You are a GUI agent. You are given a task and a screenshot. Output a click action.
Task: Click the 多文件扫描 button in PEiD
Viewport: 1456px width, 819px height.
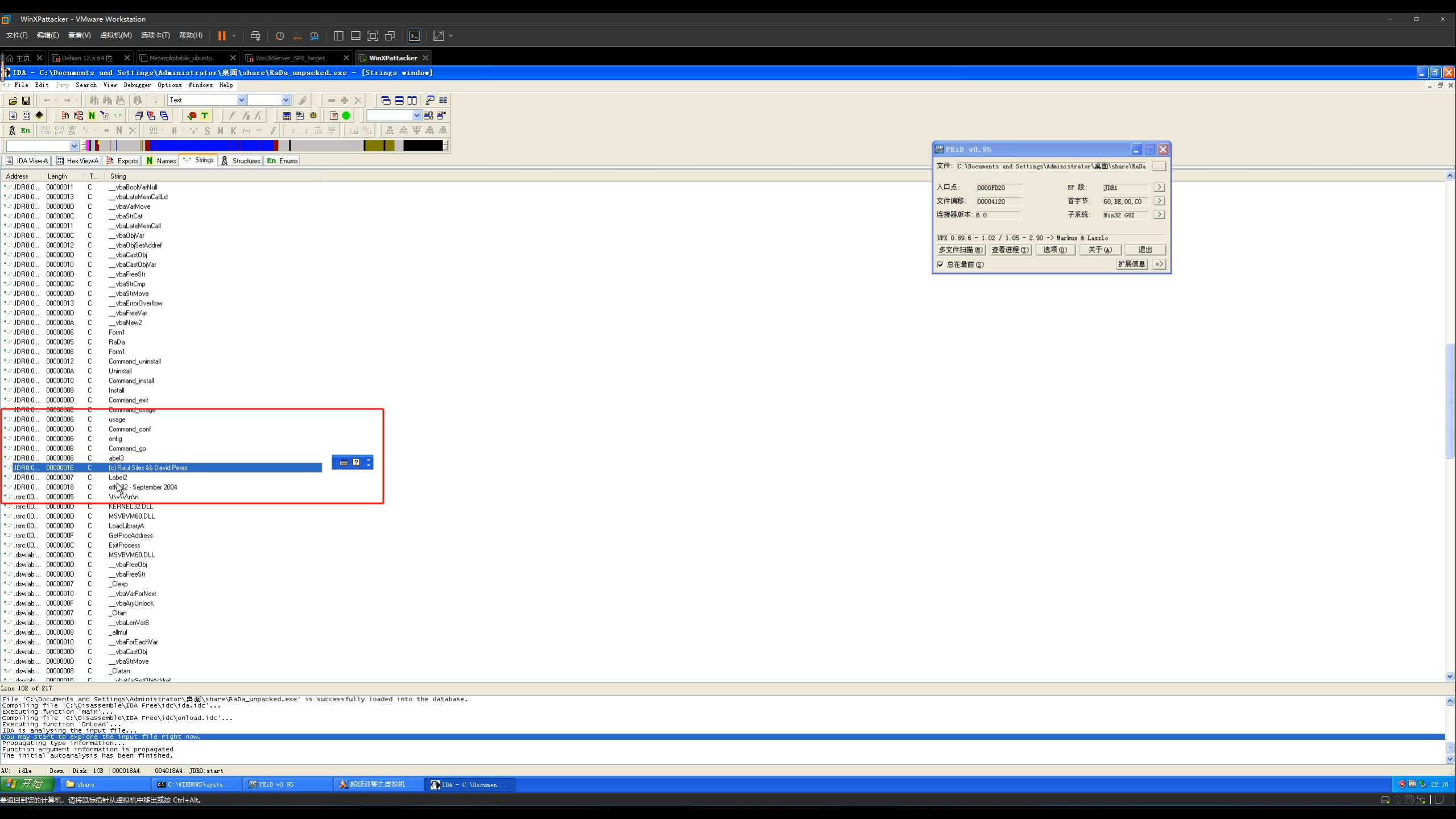point(960,250)
